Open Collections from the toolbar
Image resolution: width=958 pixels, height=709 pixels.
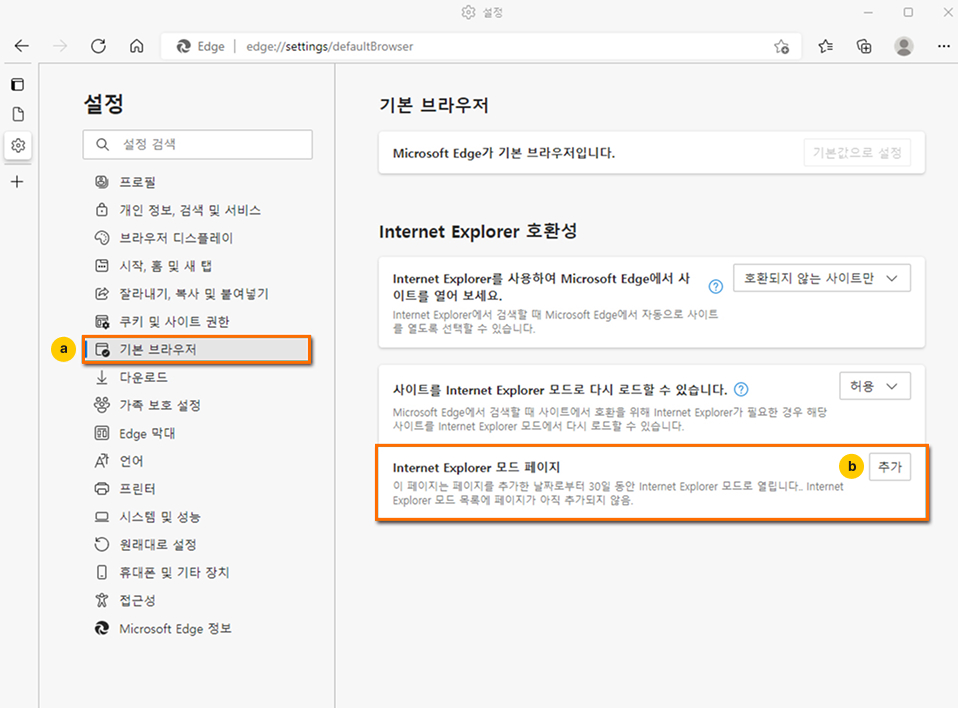coord(863,46)
